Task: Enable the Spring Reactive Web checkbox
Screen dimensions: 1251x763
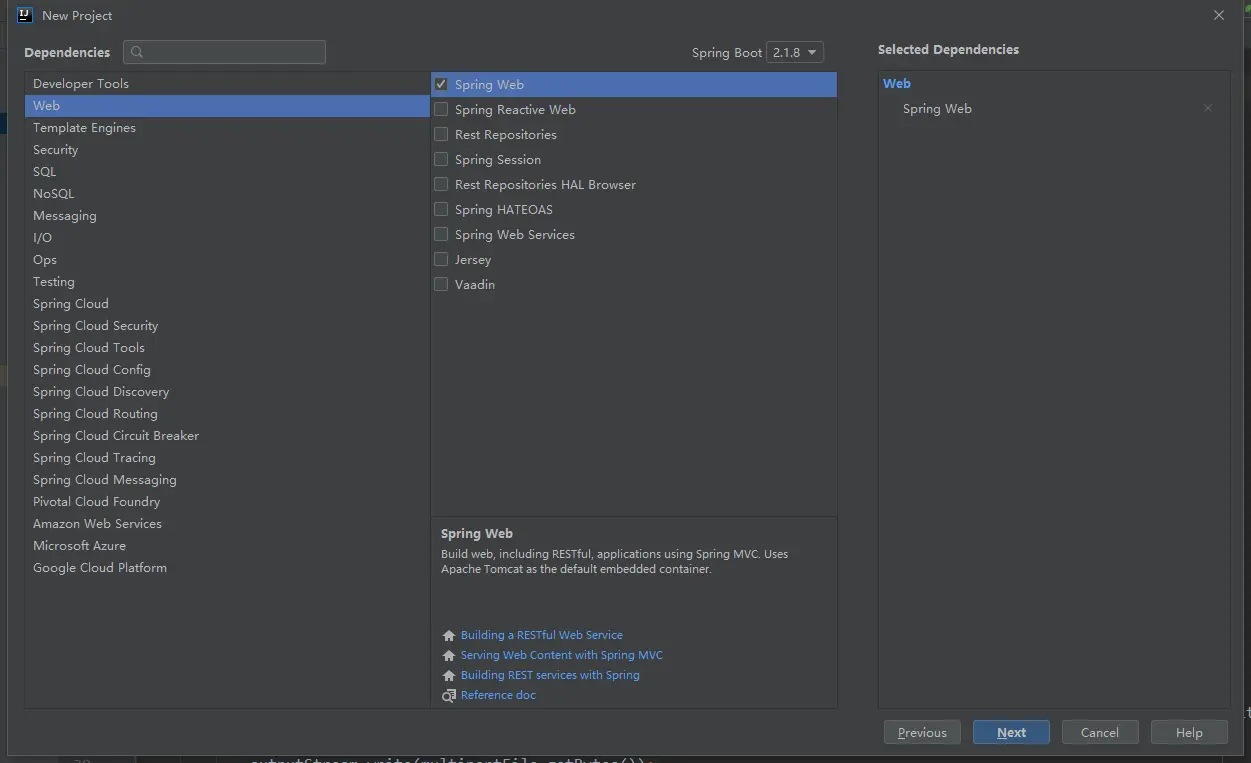Action: click(441, 109)
